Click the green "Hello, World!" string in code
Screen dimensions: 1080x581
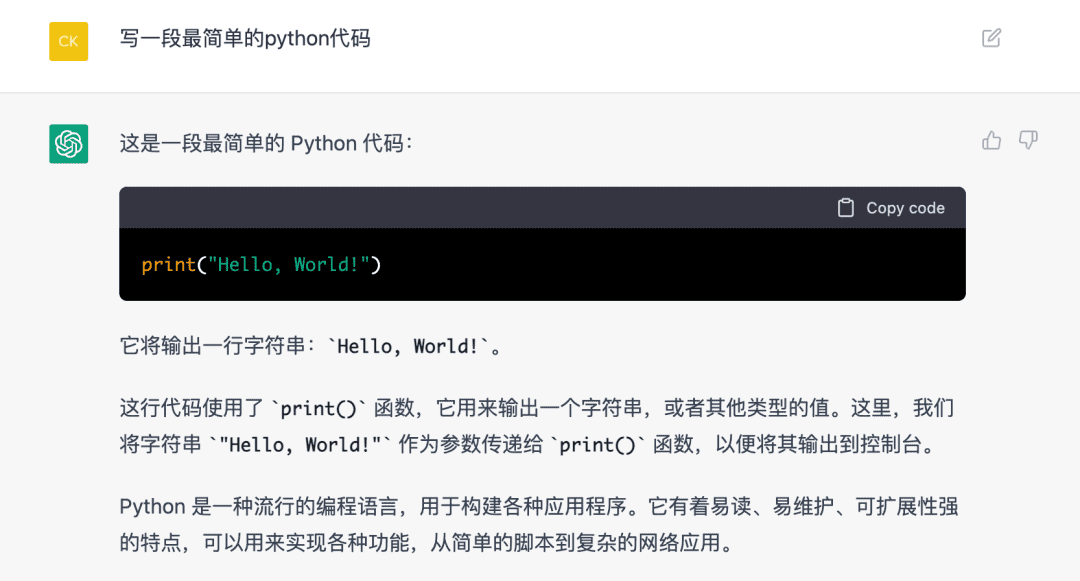[x=289, y=264]
